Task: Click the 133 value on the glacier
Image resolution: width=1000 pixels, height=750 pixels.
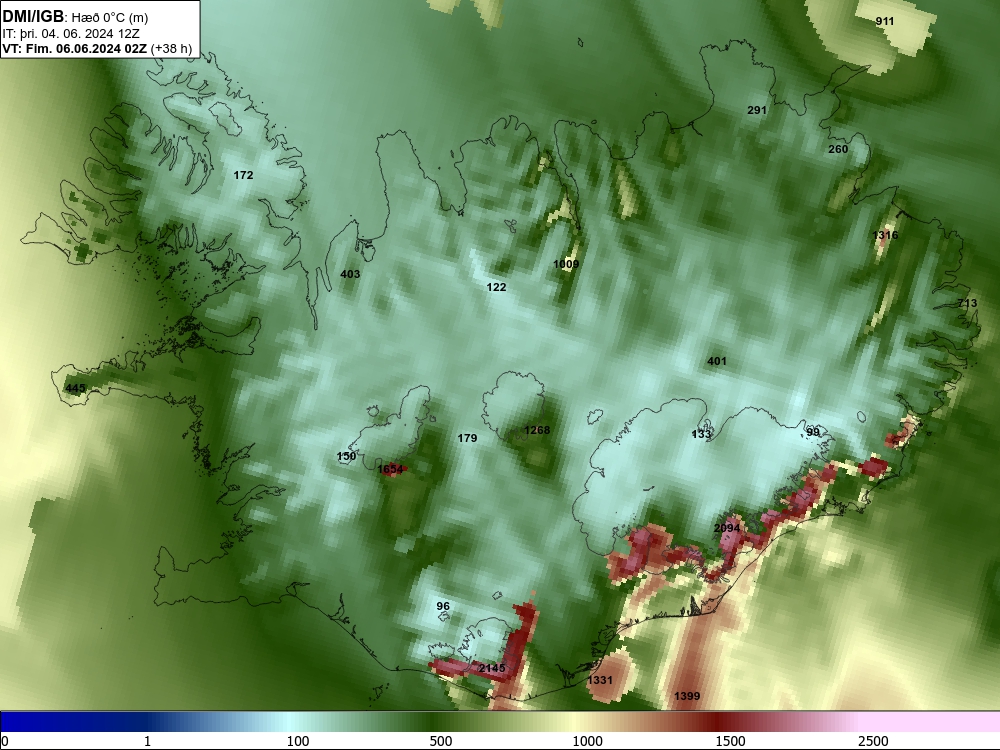Action: [701, 434]
